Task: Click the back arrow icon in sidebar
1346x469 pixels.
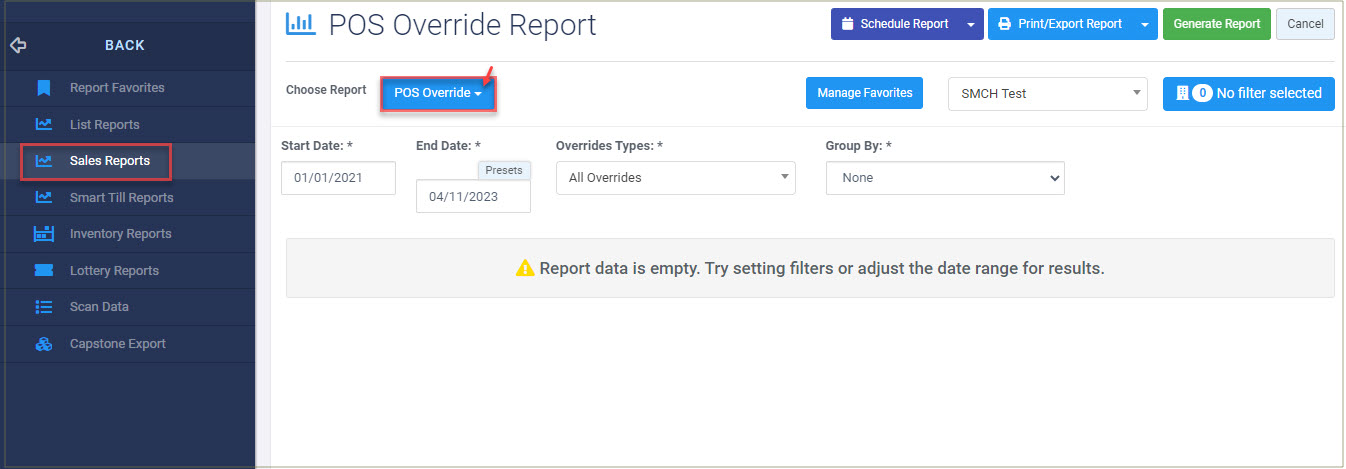Action: click(17, 45)
